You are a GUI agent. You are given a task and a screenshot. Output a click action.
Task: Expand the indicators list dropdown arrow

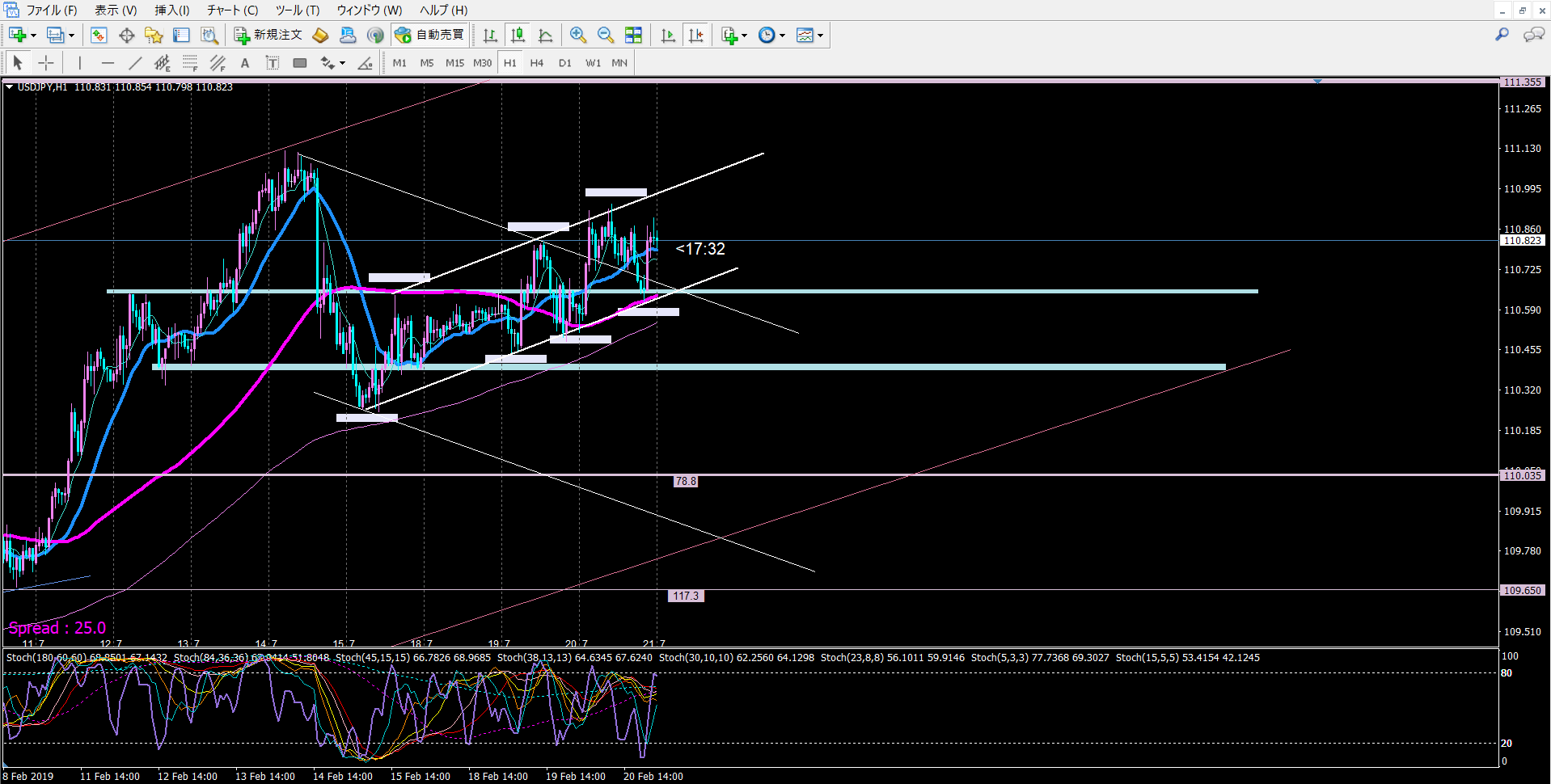(744, 36)
